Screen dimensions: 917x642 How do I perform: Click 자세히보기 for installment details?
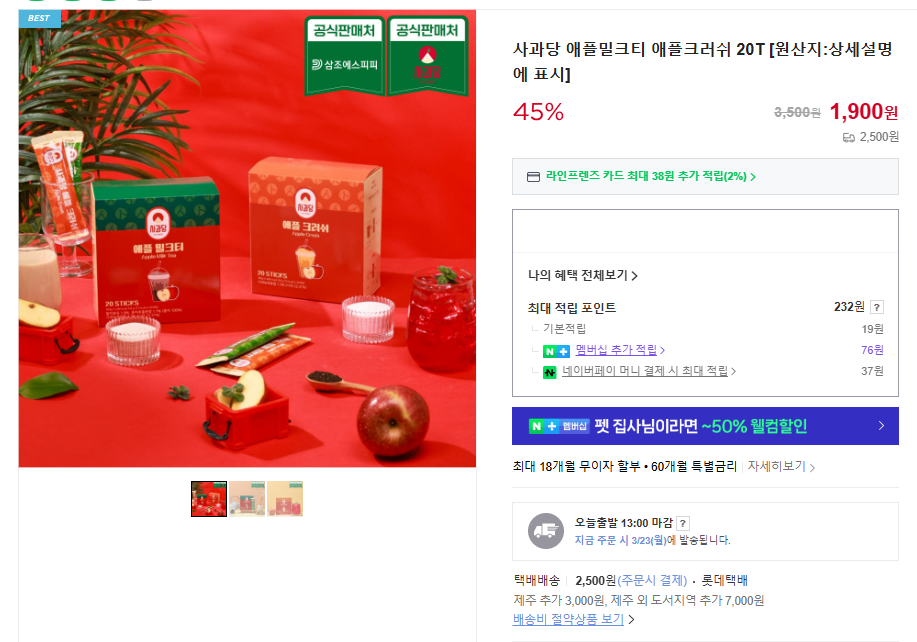point(781,466)
